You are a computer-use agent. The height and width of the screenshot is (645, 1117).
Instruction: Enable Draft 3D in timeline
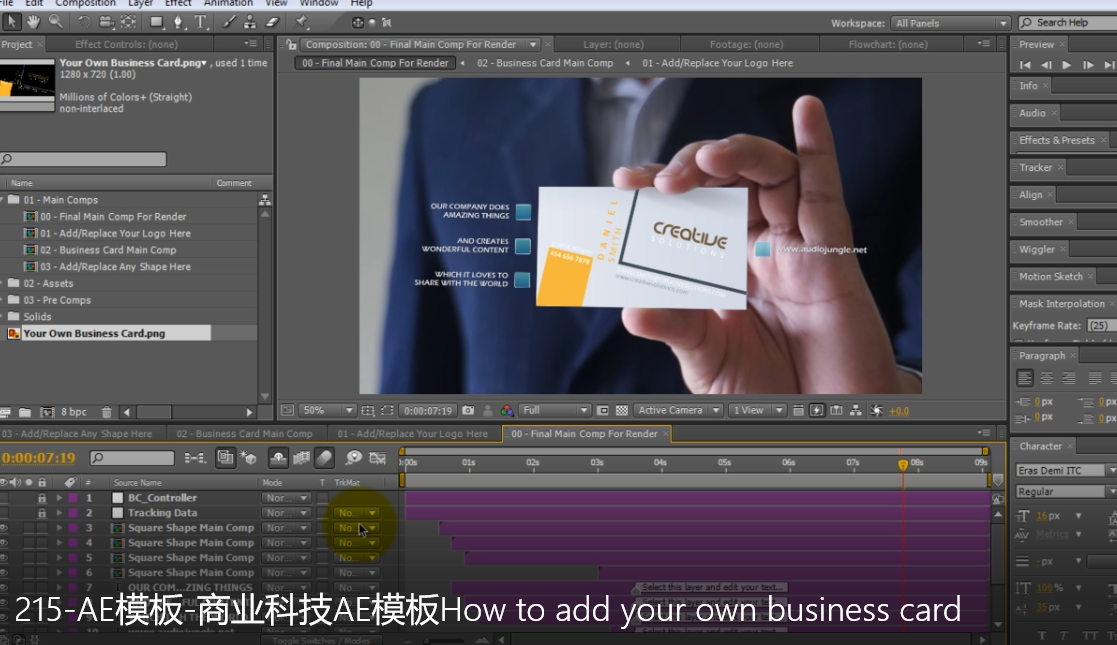[x=249, y=458]
